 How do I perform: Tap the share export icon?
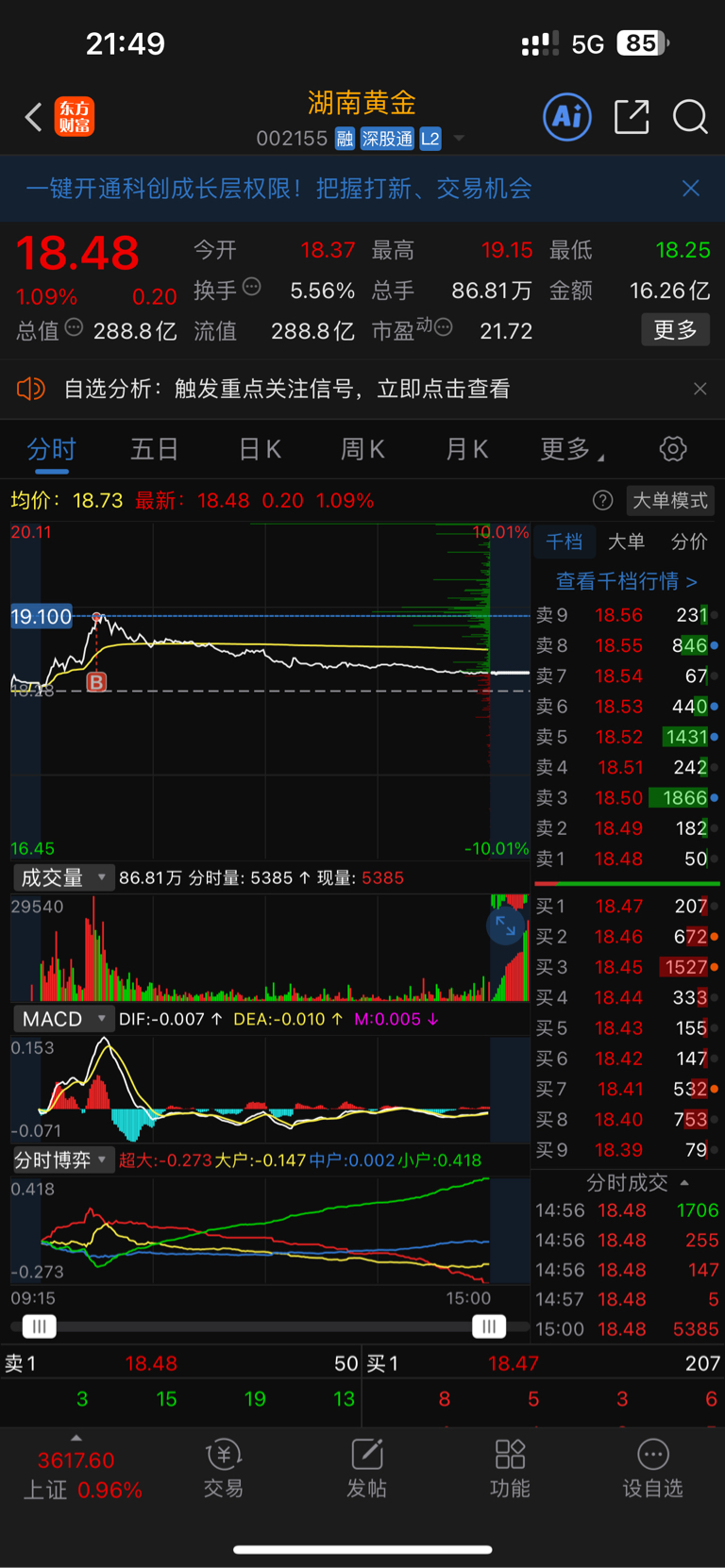tap(632, 117)
